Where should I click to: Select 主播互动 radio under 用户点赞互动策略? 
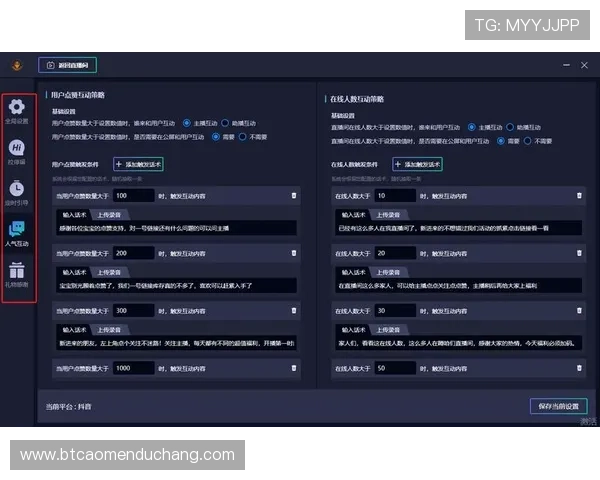pos(187,123)
